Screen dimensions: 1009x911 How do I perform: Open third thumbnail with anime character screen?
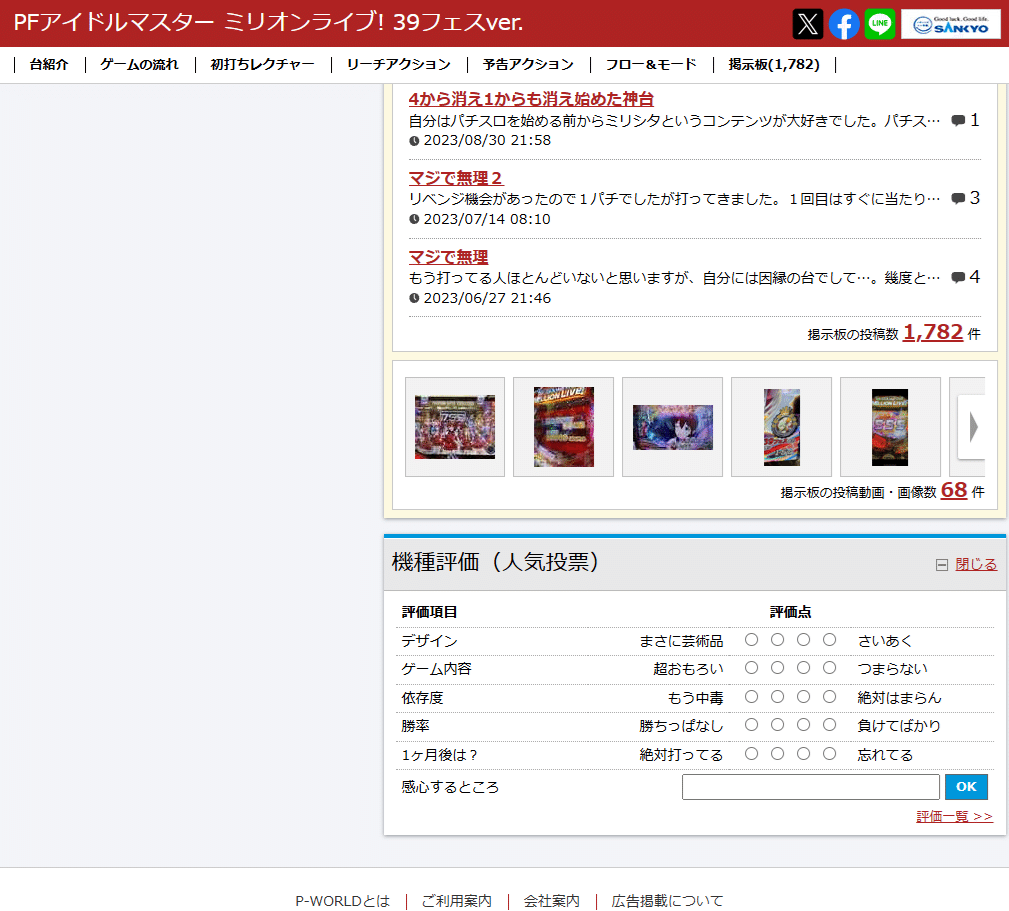pos(672,427)
